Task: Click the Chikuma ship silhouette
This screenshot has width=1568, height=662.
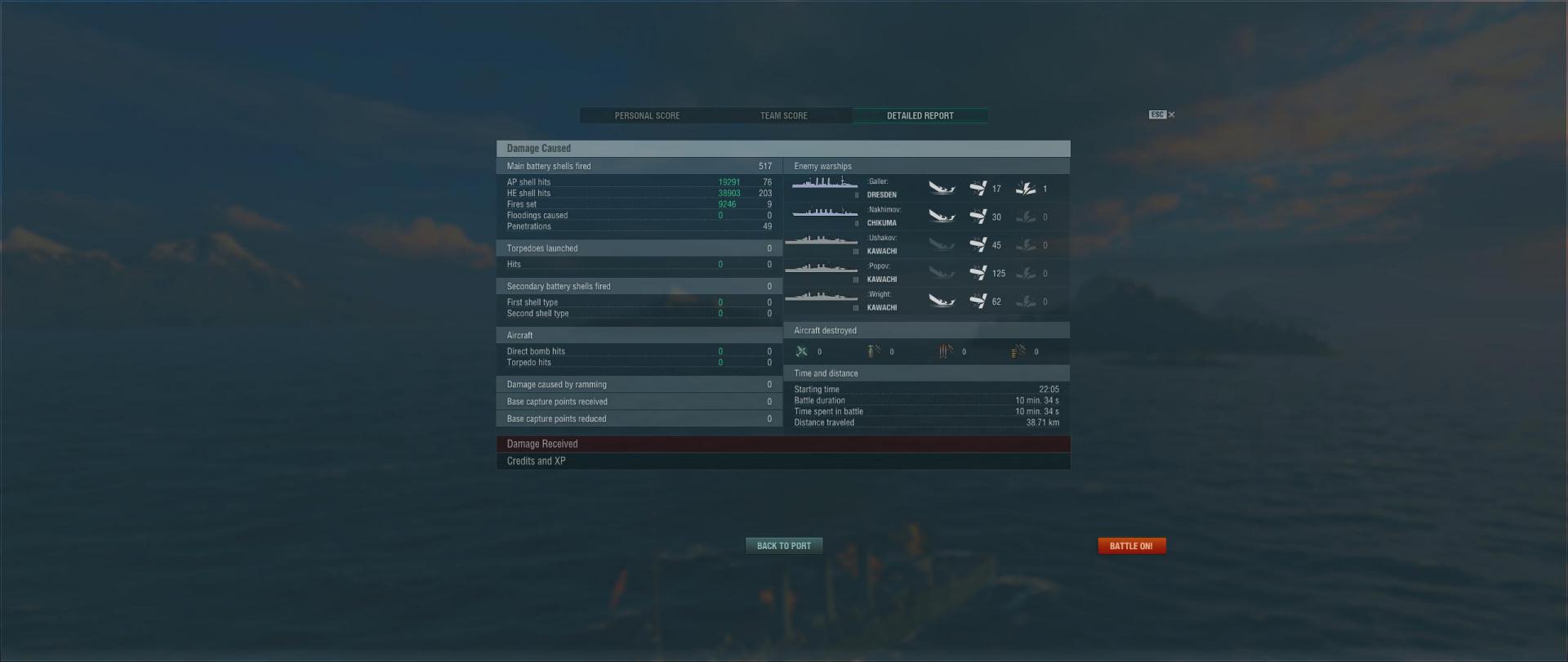Action: pos(825,213)
